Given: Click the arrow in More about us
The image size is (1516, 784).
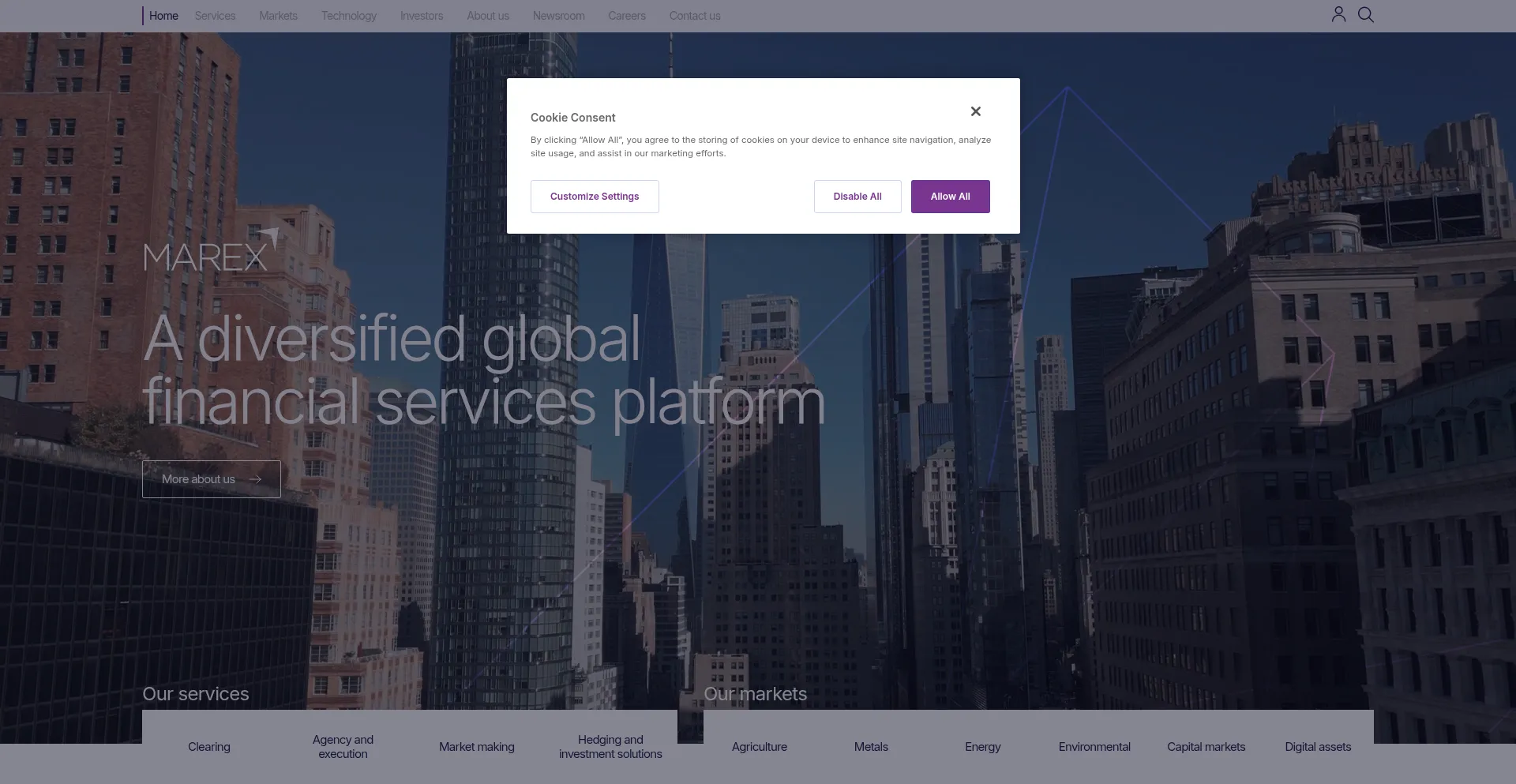Looking at the screenshot, I should 255,479.
